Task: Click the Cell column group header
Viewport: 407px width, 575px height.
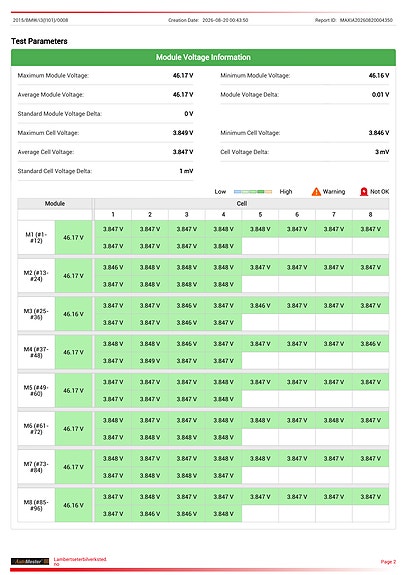Action: click(242, 204)
